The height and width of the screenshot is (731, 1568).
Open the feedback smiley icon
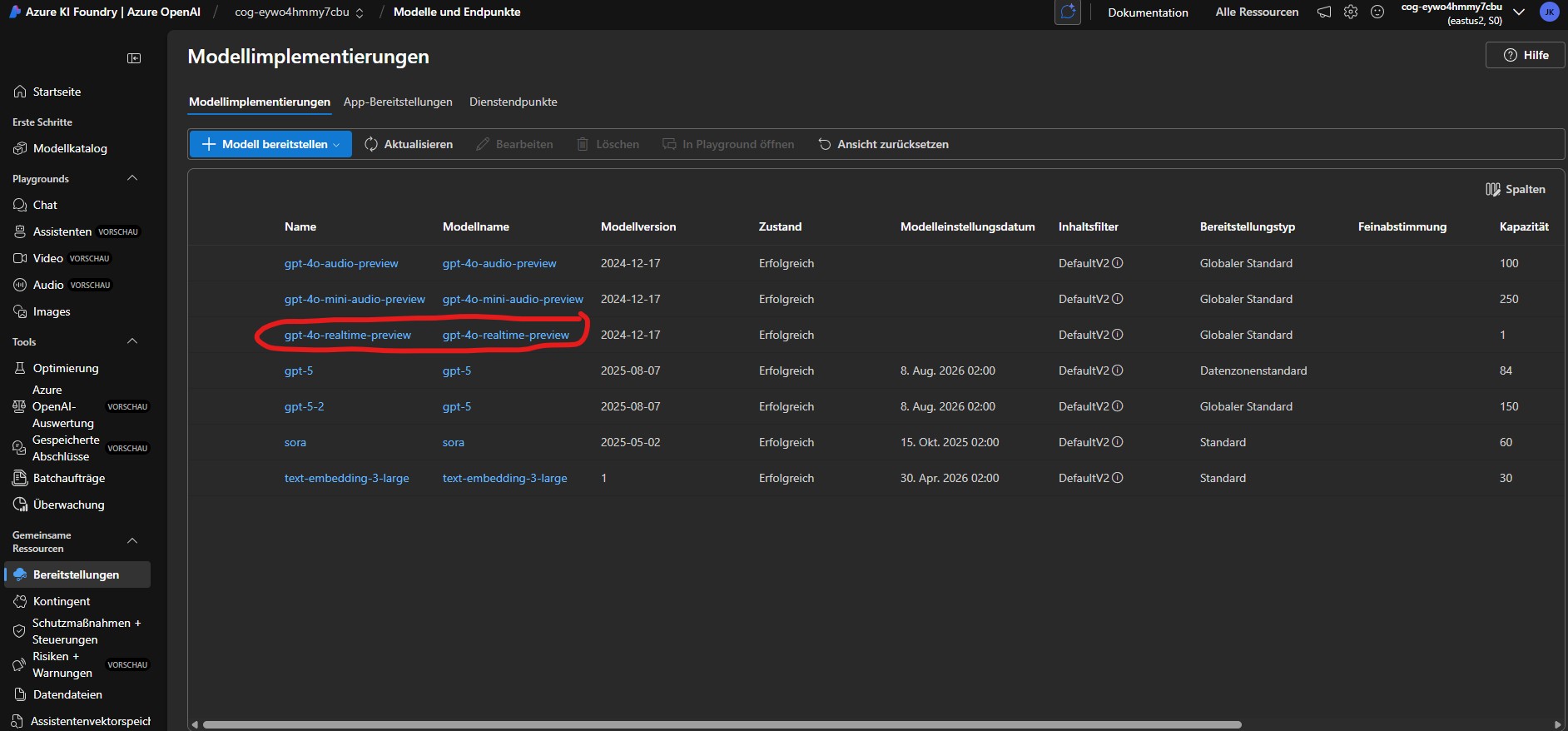[1377, 12]
